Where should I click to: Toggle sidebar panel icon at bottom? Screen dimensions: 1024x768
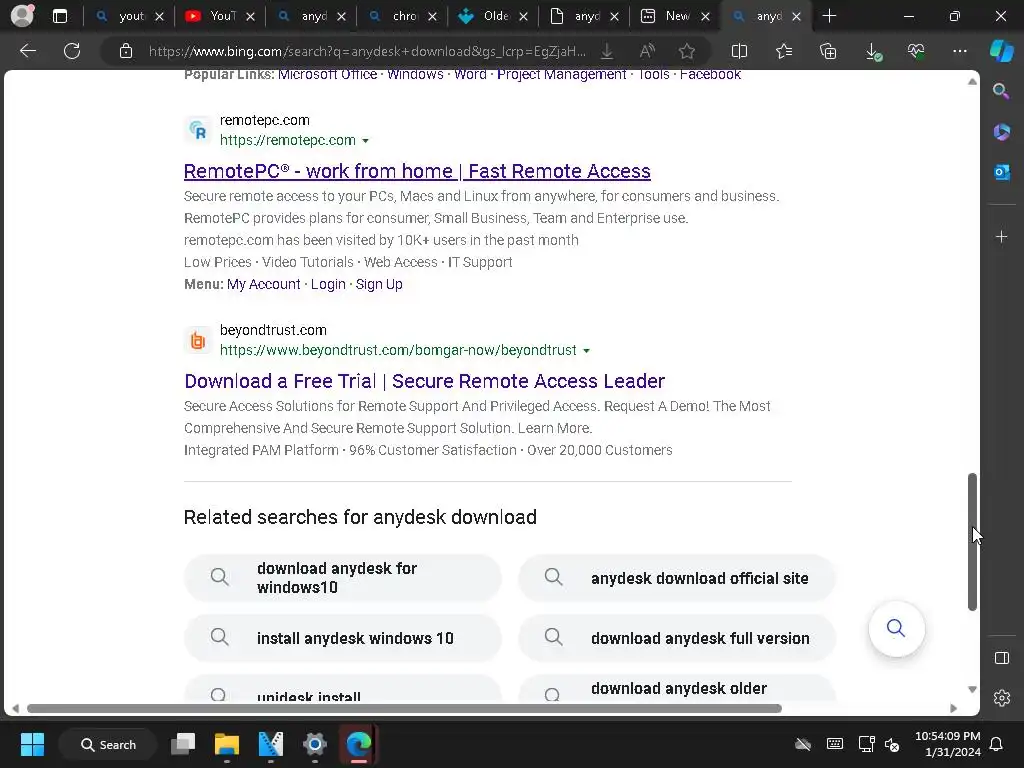[1001, 658]
